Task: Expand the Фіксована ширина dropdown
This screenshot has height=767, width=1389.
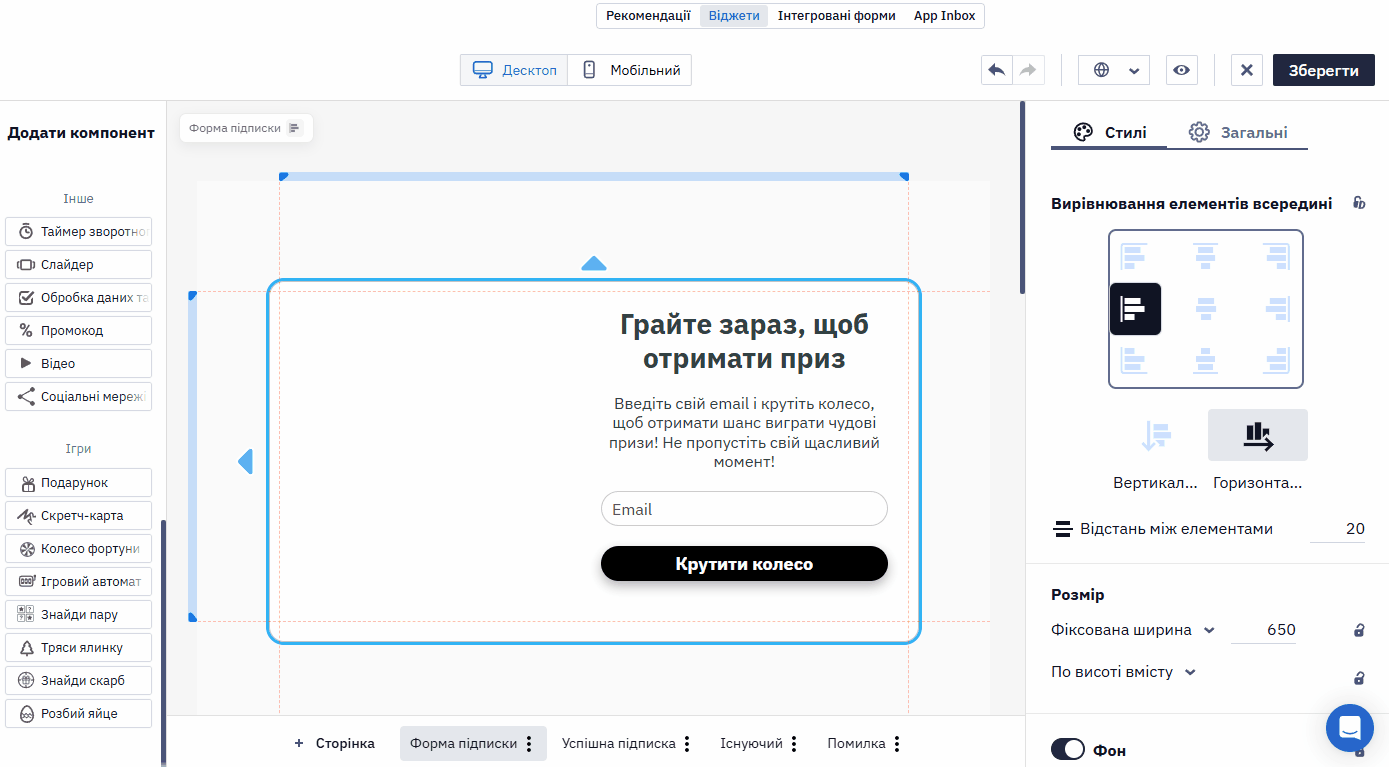Action: click(1133, 630)
